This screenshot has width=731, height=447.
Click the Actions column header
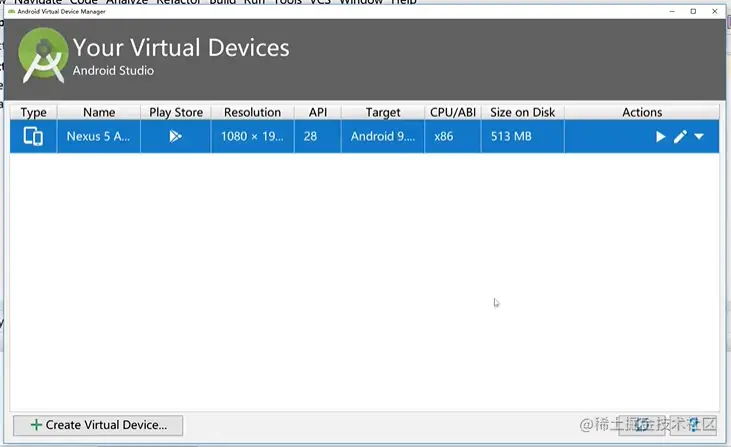642,112
